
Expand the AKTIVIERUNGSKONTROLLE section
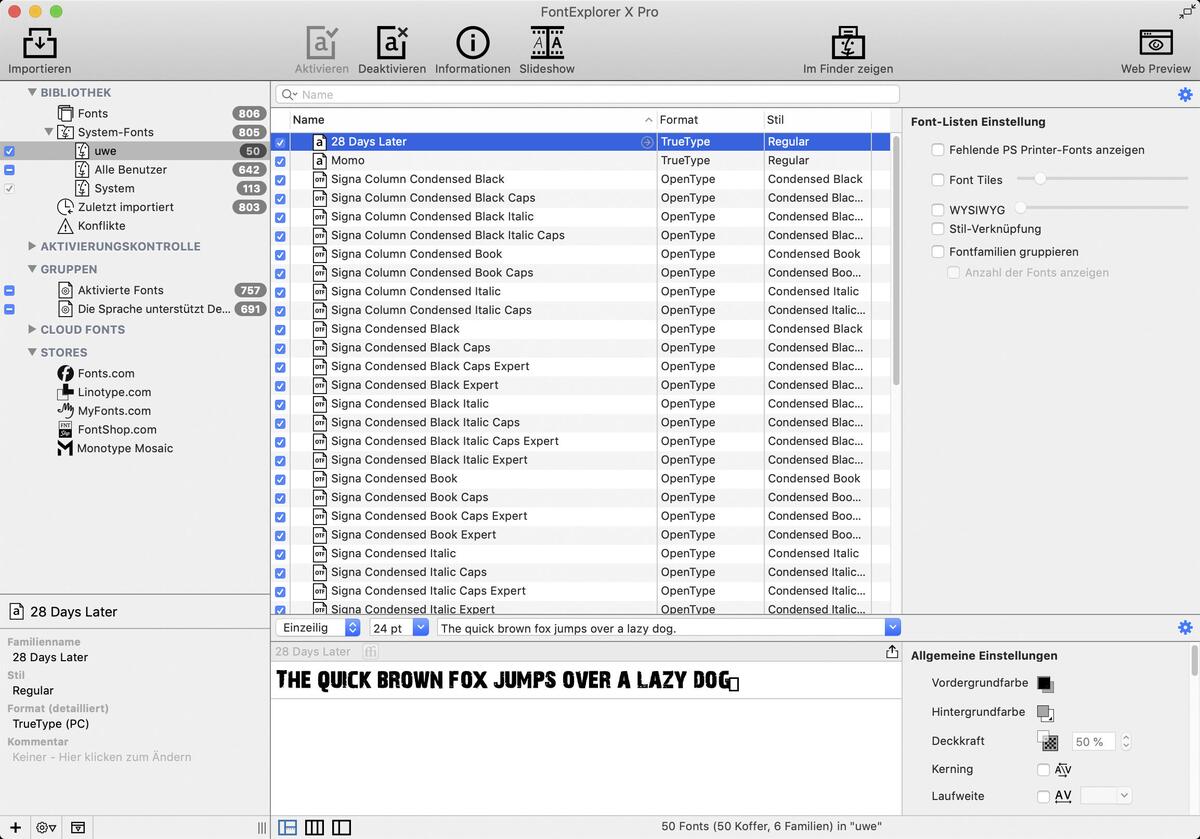click(x=32, y=246)
